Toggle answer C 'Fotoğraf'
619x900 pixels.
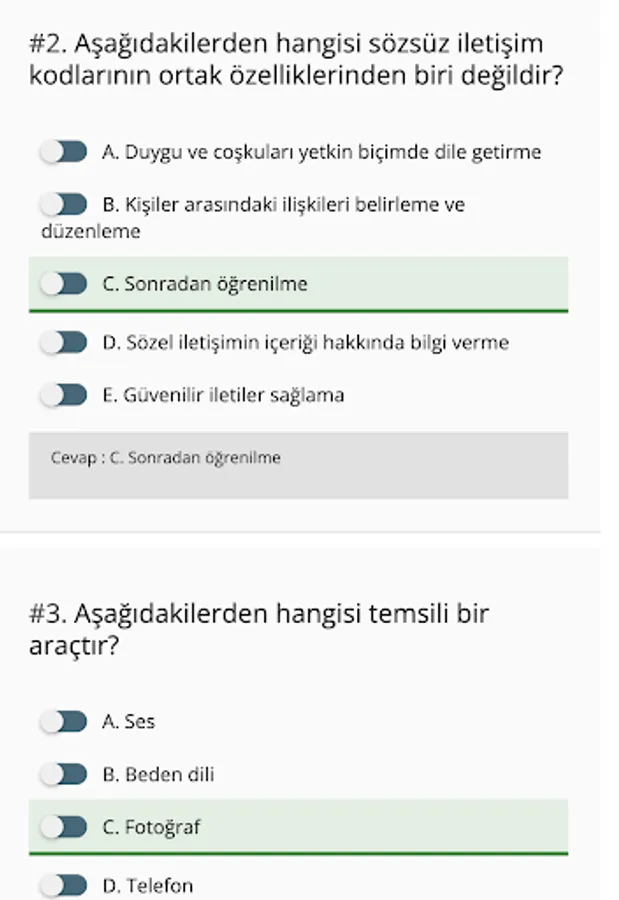click(64, 826)
